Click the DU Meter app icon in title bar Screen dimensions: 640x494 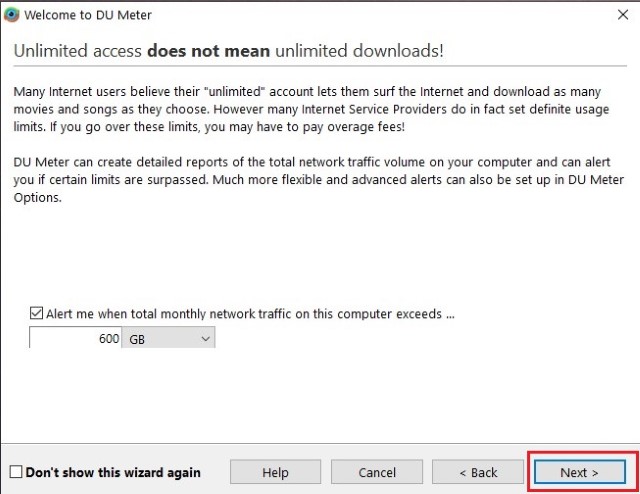point(11,15)
